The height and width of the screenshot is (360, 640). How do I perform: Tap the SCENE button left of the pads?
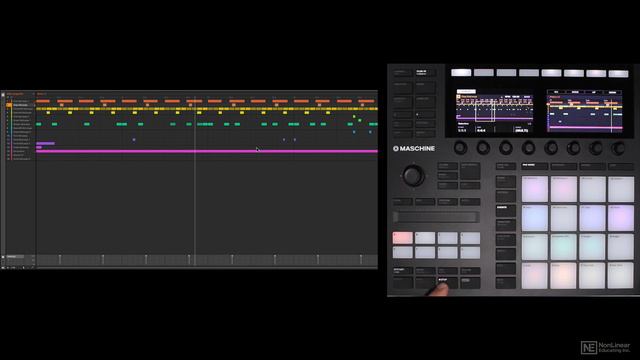tap(506, 182)
